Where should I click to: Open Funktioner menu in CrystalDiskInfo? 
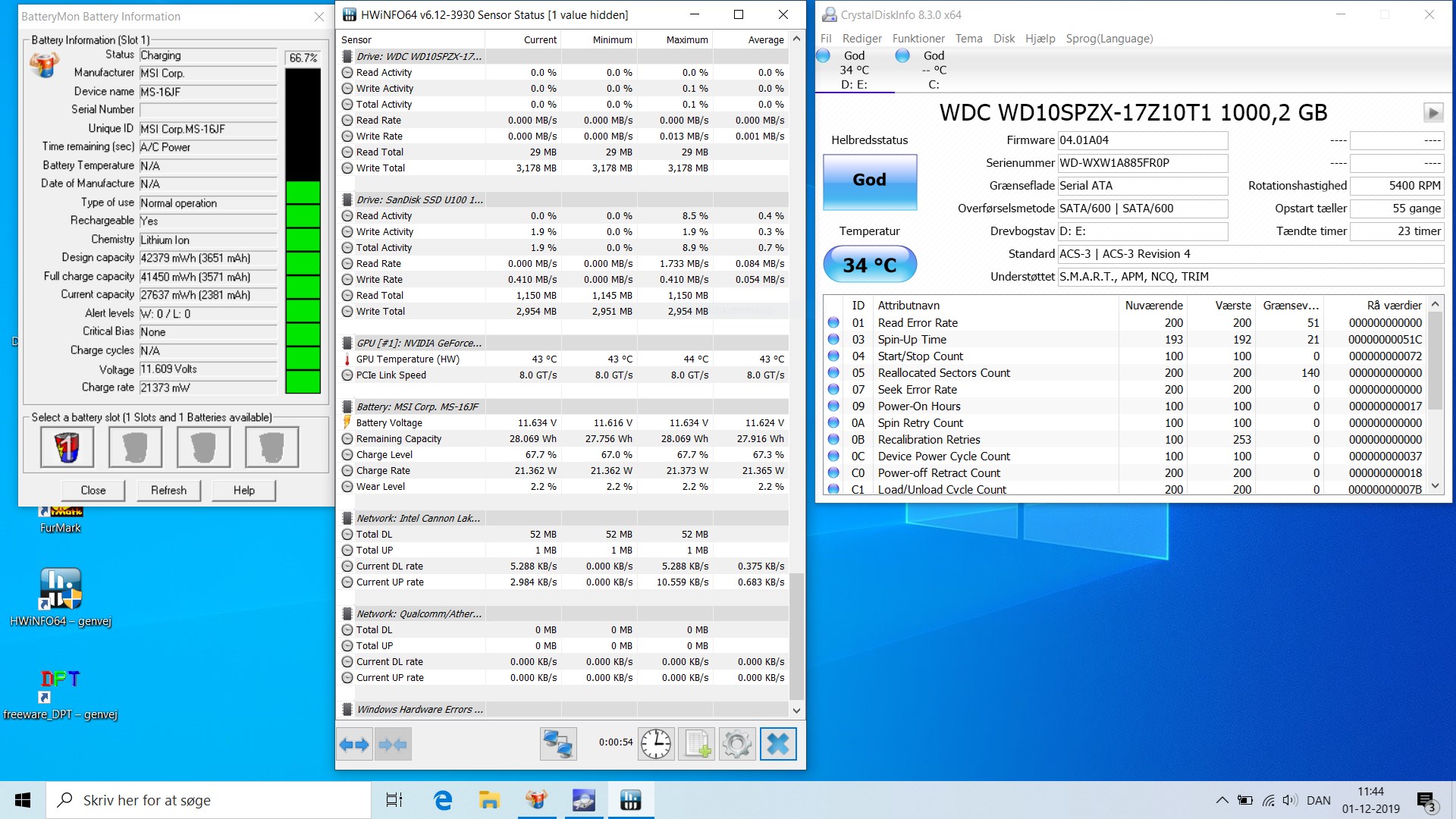pyautogui.click(x=918, y=39)
